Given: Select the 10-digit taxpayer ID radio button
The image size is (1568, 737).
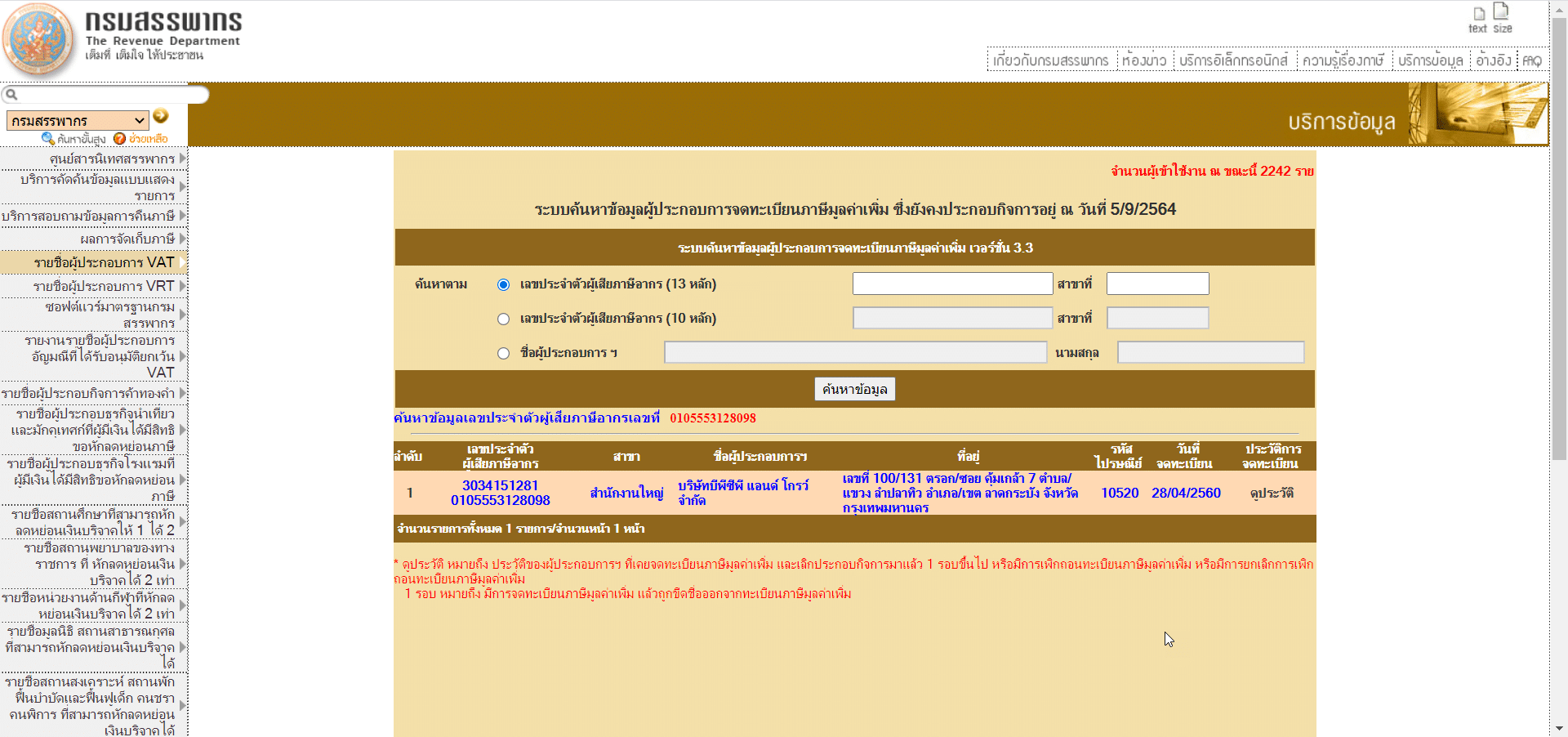Looking at the screenshot, I should pos(503,319).
